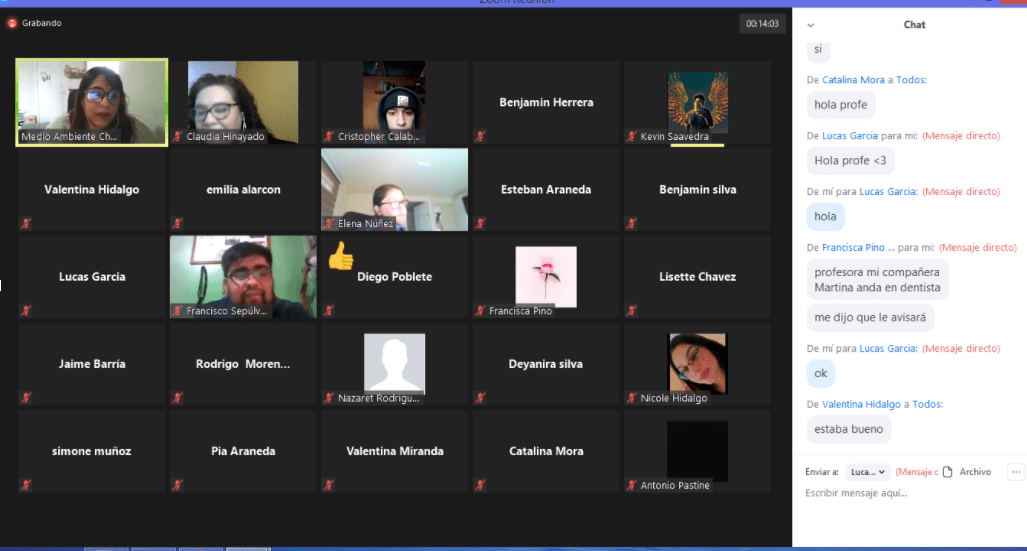1027x551 pixels.
Task: Click the muted mic icon on emilia alarcon
Action: tap(177, 223)
